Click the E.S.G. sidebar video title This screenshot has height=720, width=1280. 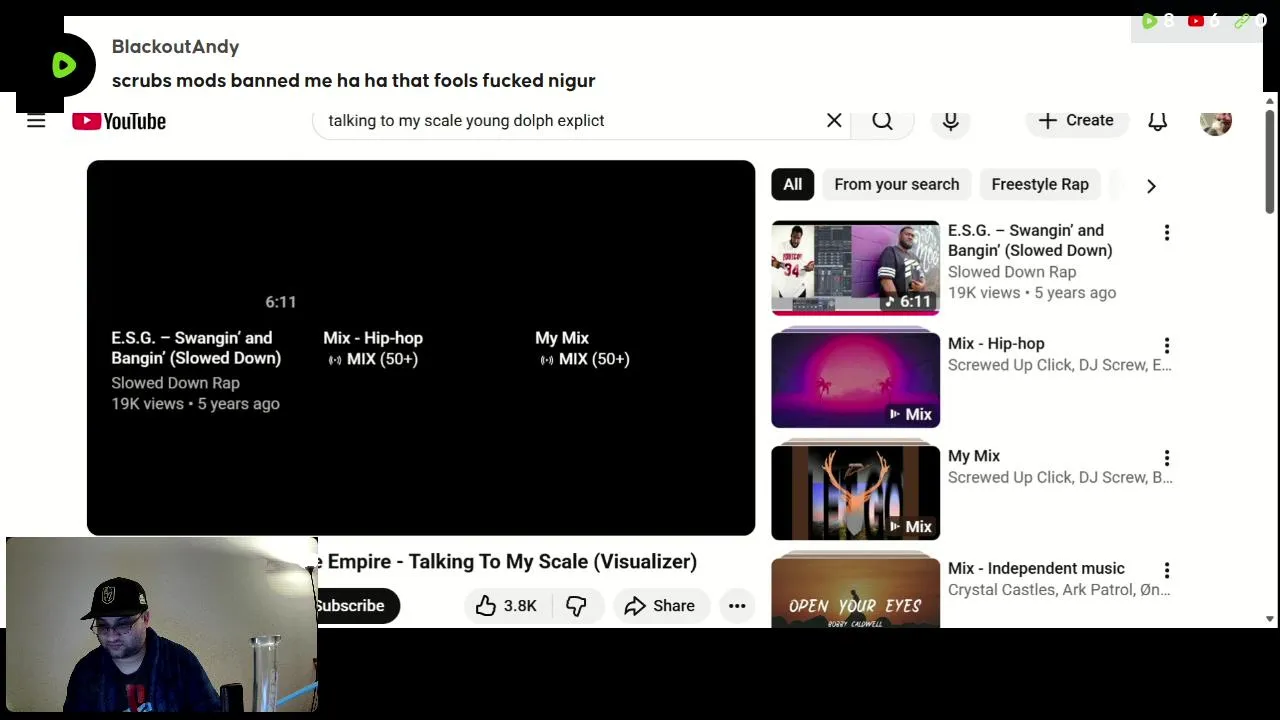tap(1030, 240)
